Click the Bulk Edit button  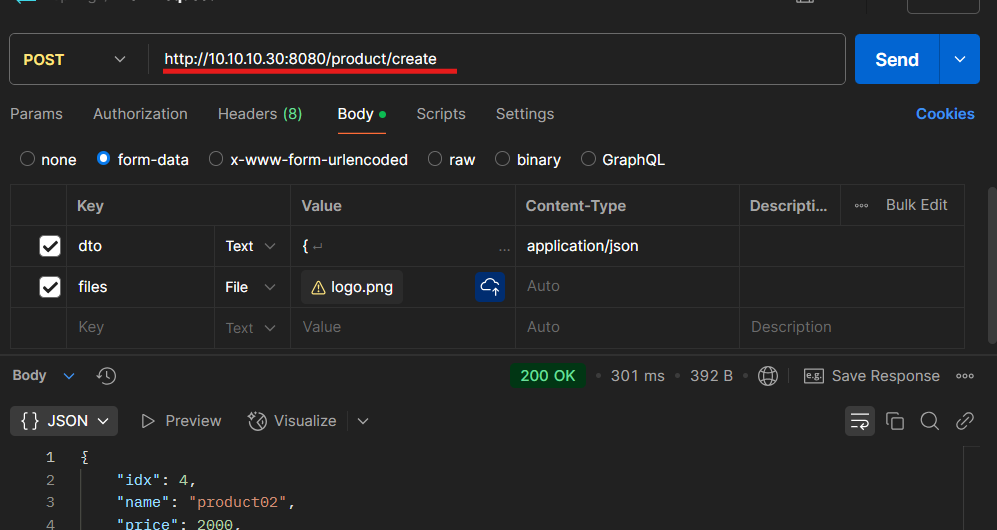[916, 205]
